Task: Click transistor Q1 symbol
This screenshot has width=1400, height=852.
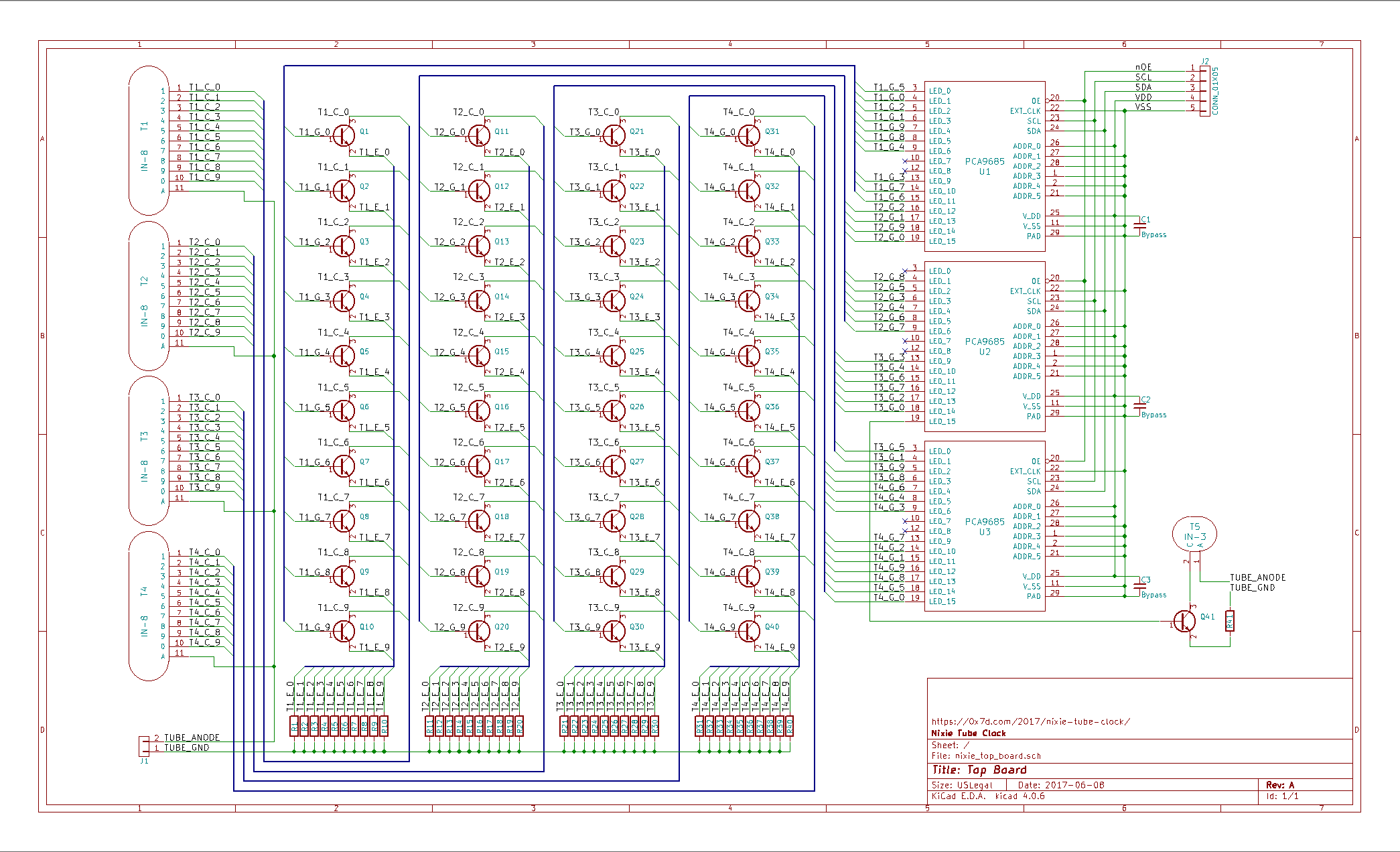Action: click(x=345, y=135)
